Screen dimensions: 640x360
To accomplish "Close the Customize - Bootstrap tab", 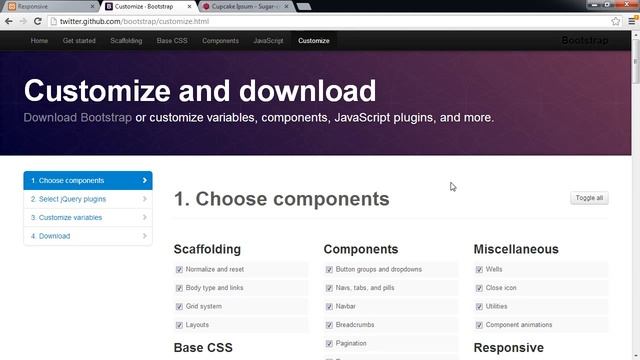I will pos(189,7).
